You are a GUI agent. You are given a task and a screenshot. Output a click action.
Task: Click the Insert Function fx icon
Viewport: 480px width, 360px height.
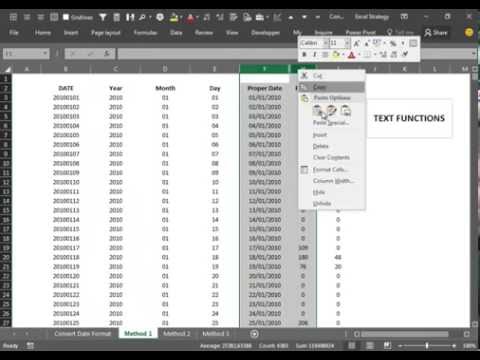click(x=107, y=53)
